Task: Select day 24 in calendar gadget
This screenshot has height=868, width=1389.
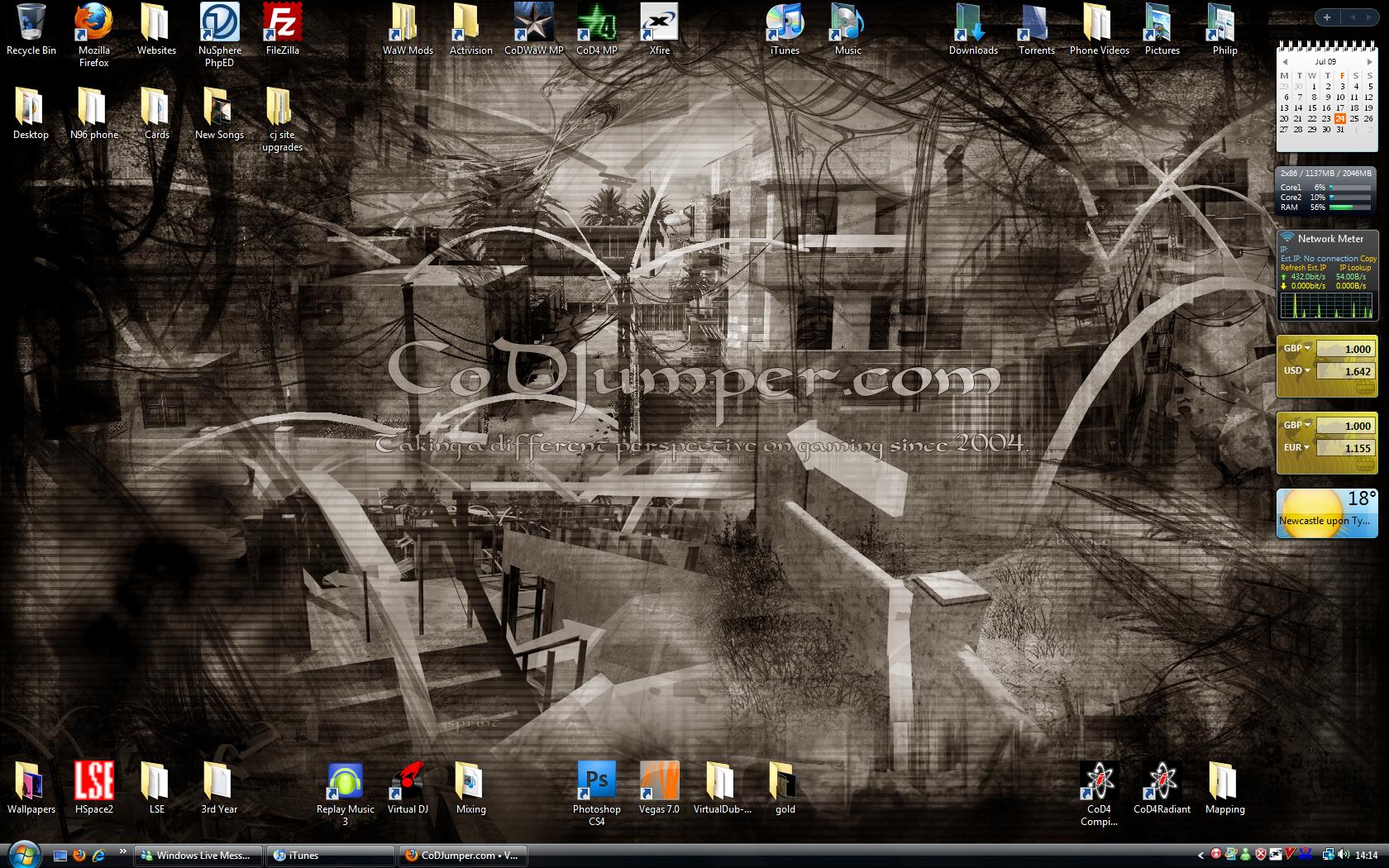Action: (1340, 118)
